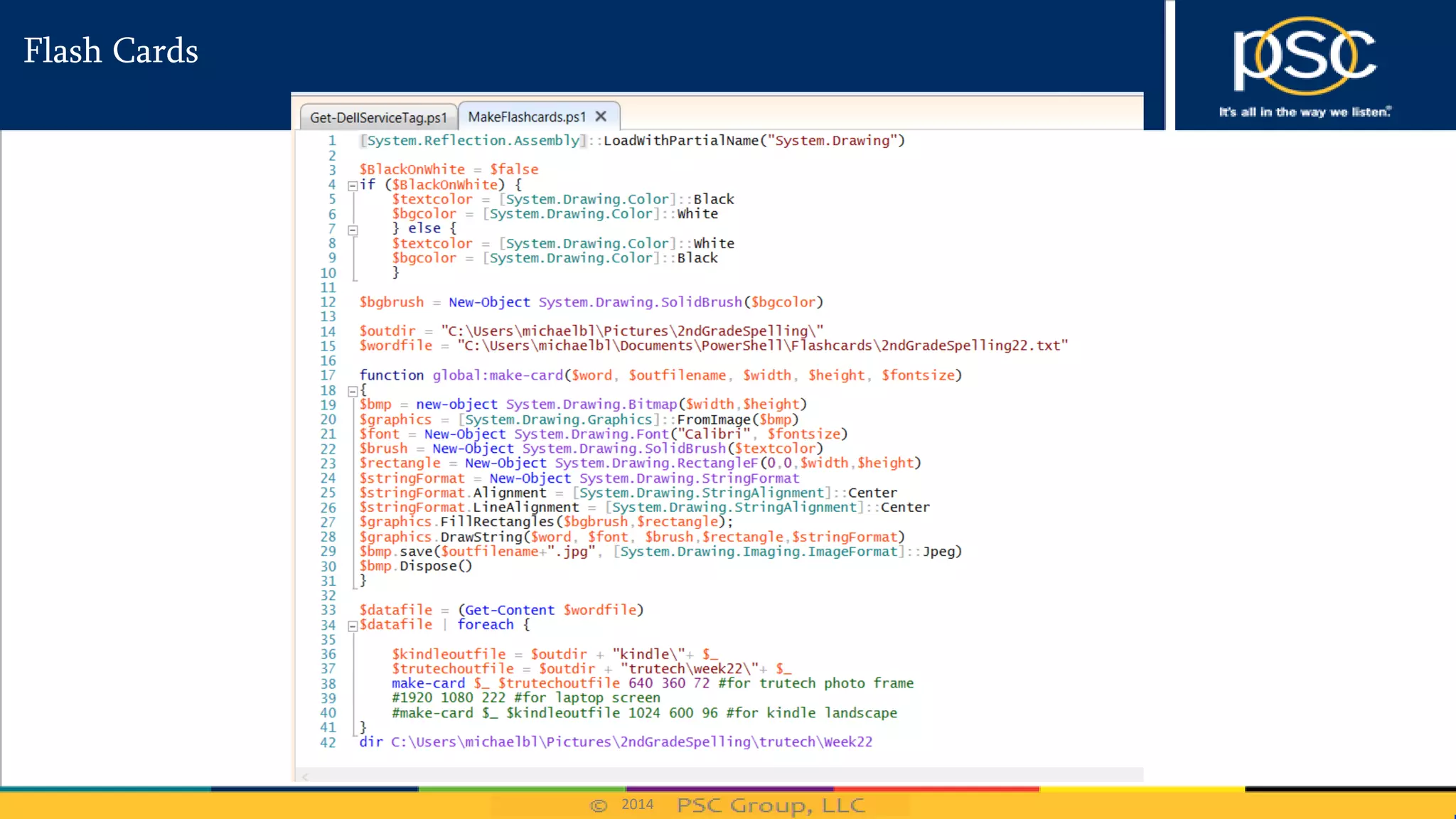Click the $outdir path string
Screen dimensions: 1456x819
[x=631, y=331]
